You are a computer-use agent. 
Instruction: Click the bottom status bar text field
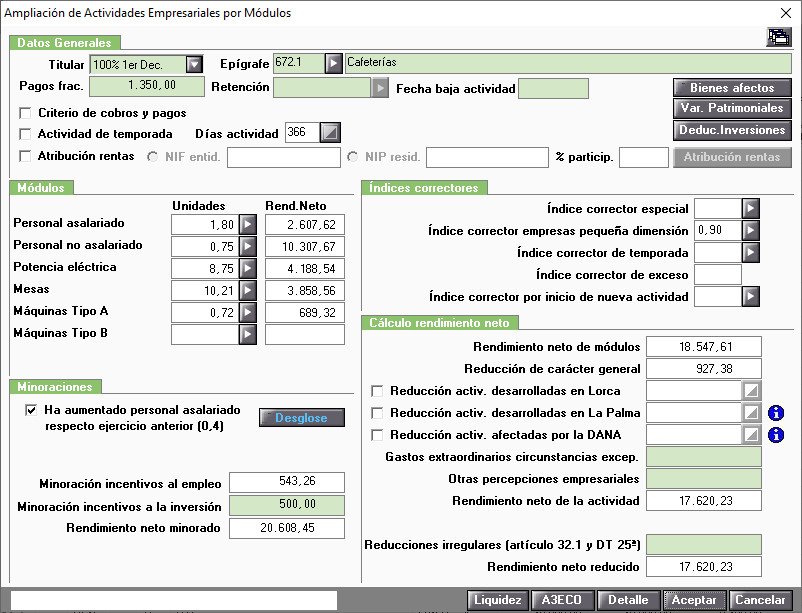(x=174, y=600)
